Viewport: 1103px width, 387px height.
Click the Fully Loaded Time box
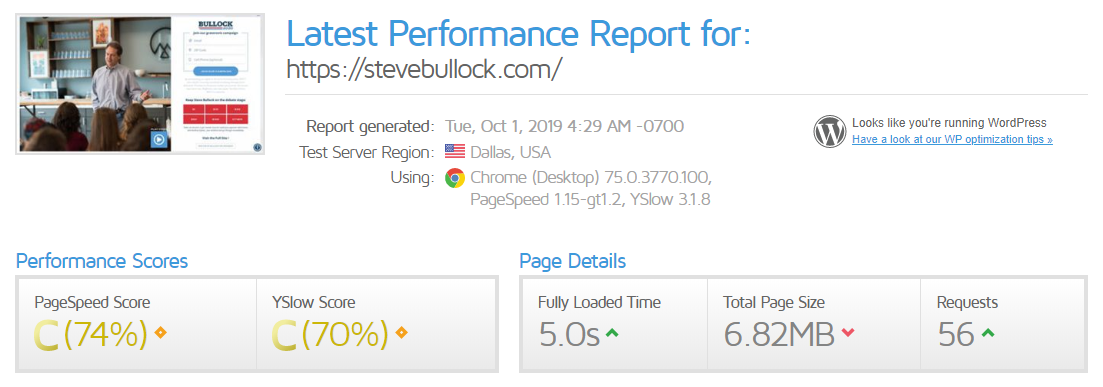pos(615,324)
